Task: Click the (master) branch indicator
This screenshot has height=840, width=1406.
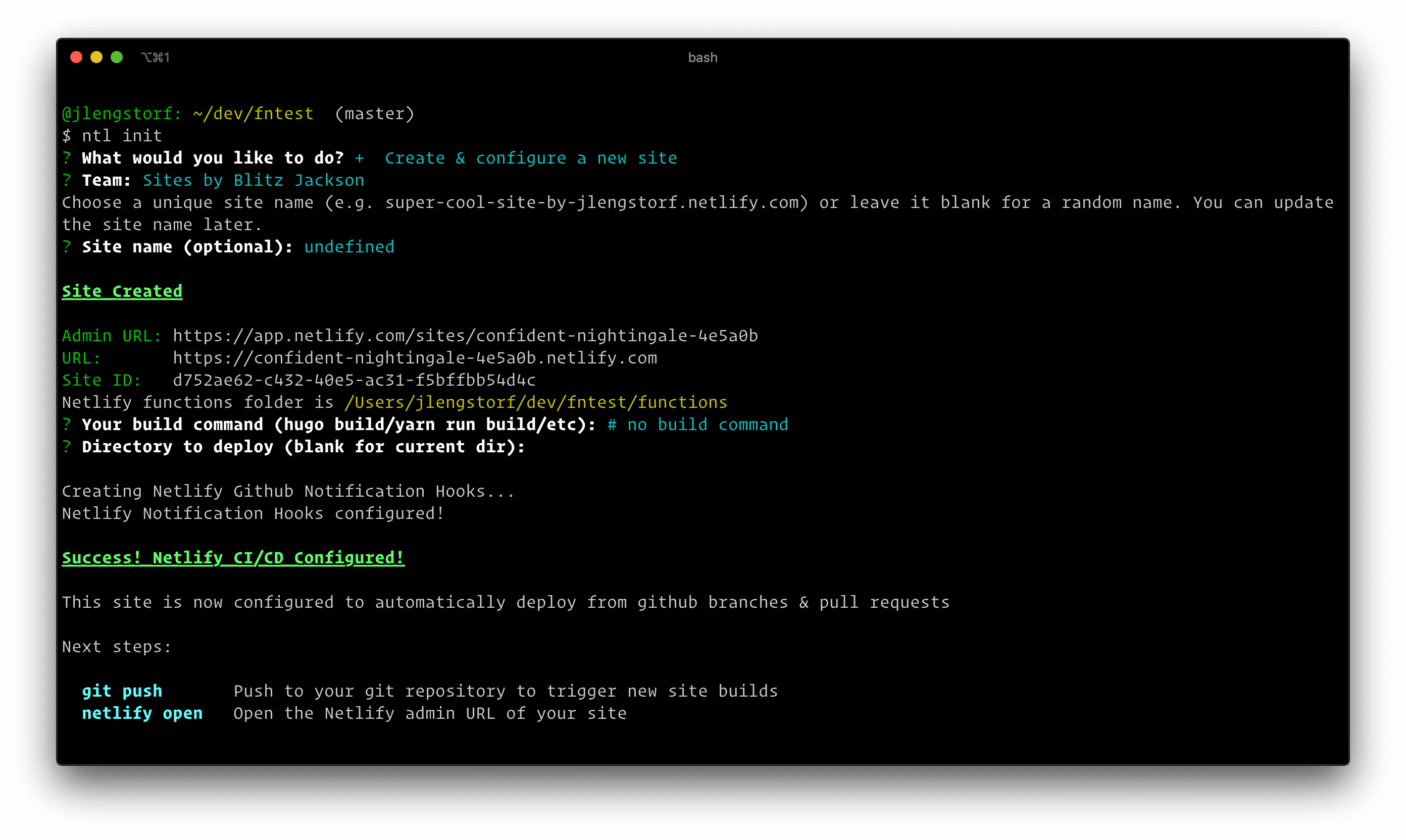Action: click(374, 113)
